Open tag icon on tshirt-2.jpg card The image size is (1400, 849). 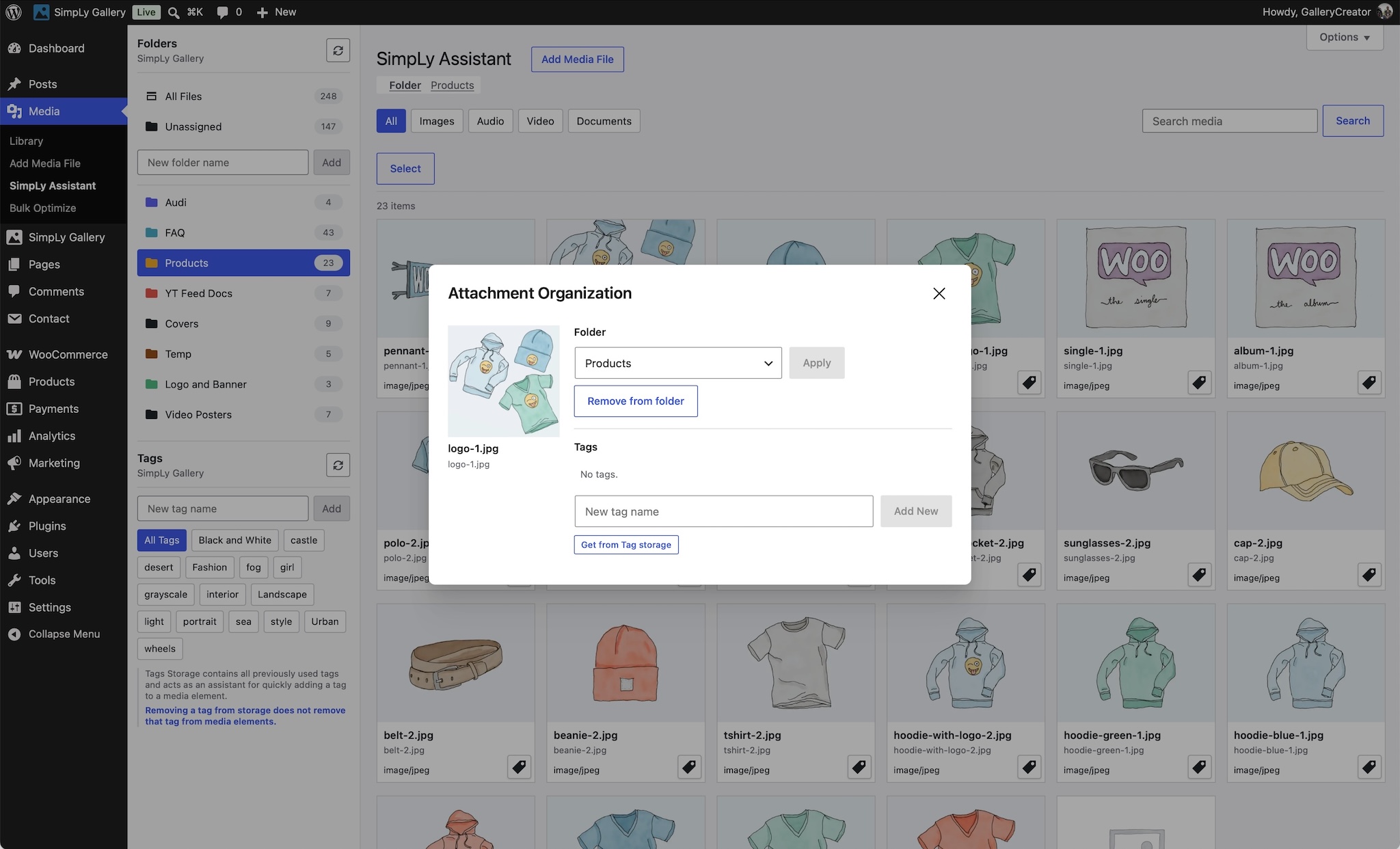859,767
